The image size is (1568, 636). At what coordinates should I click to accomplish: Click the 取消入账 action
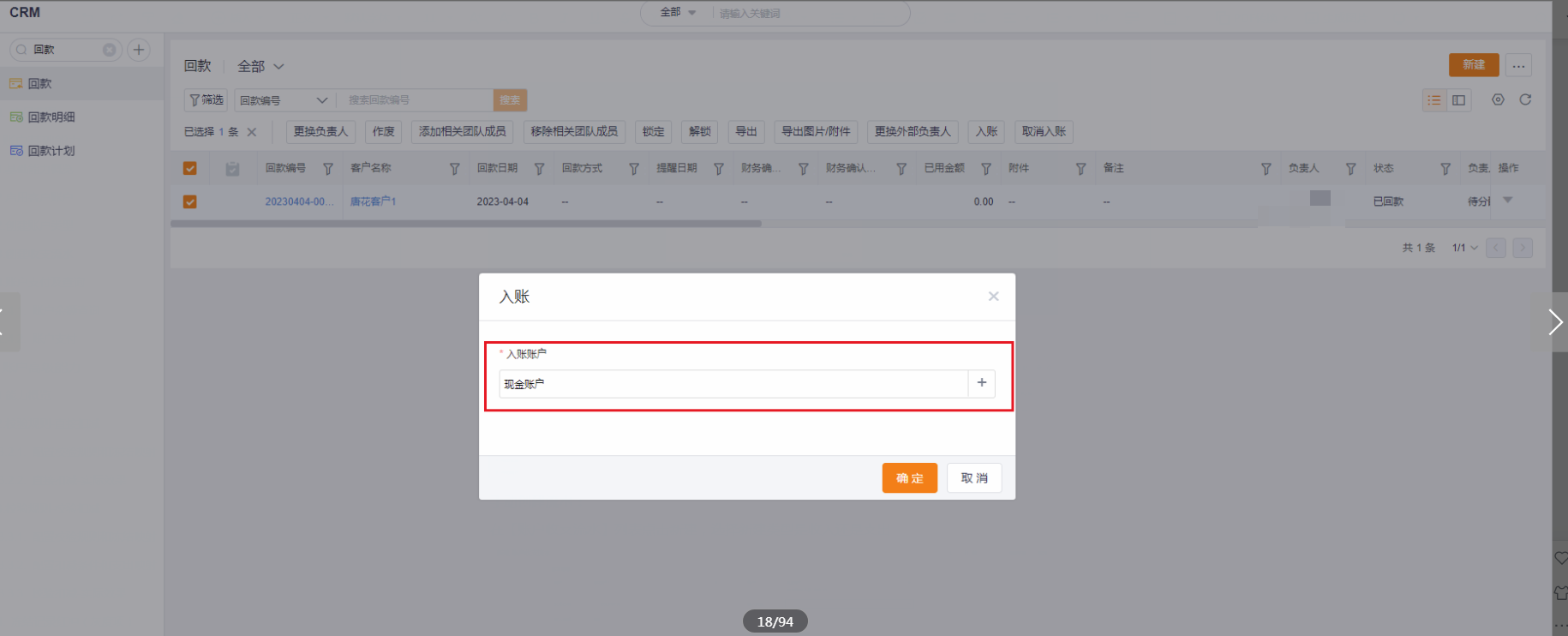pos(1044,131)
